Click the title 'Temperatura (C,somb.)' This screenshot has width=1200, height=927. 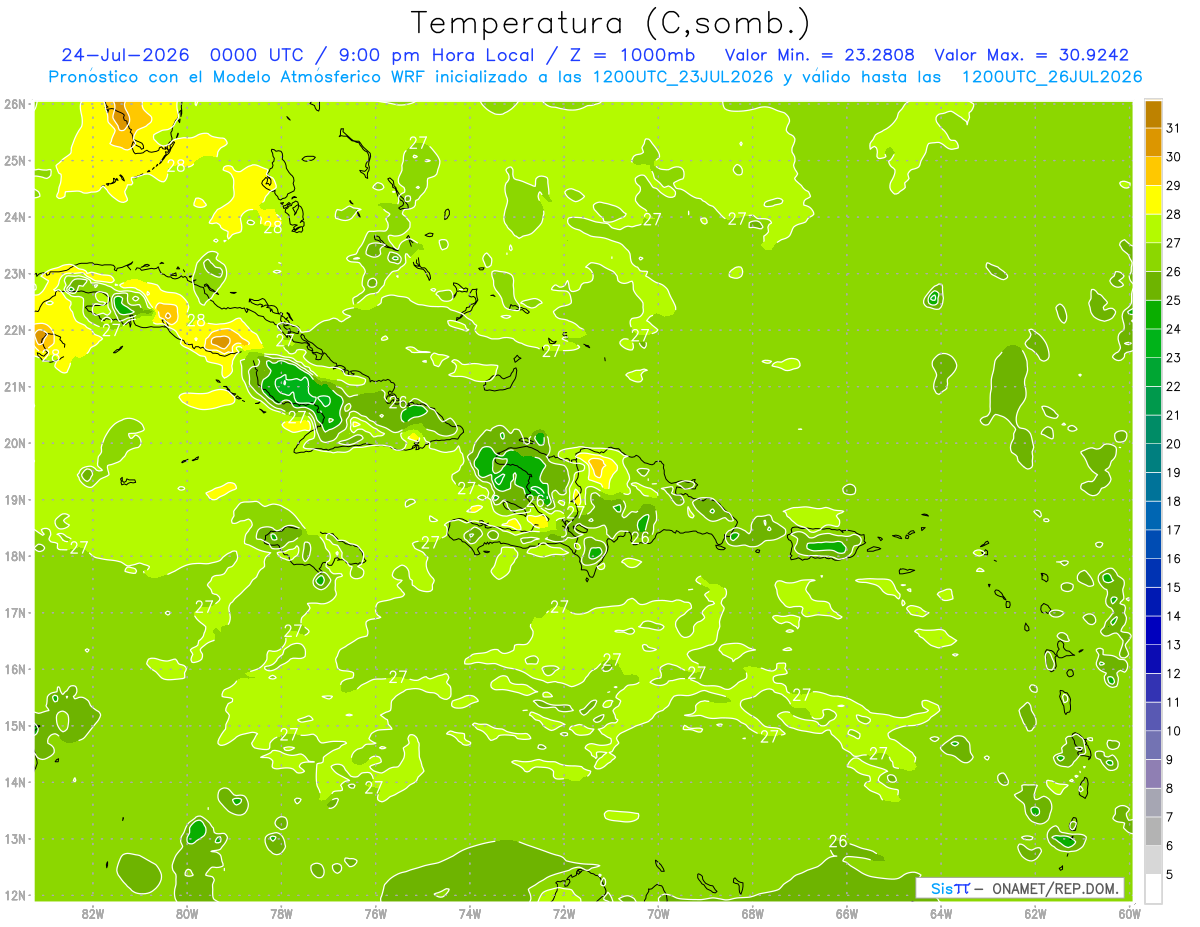(x=611, y=23)
